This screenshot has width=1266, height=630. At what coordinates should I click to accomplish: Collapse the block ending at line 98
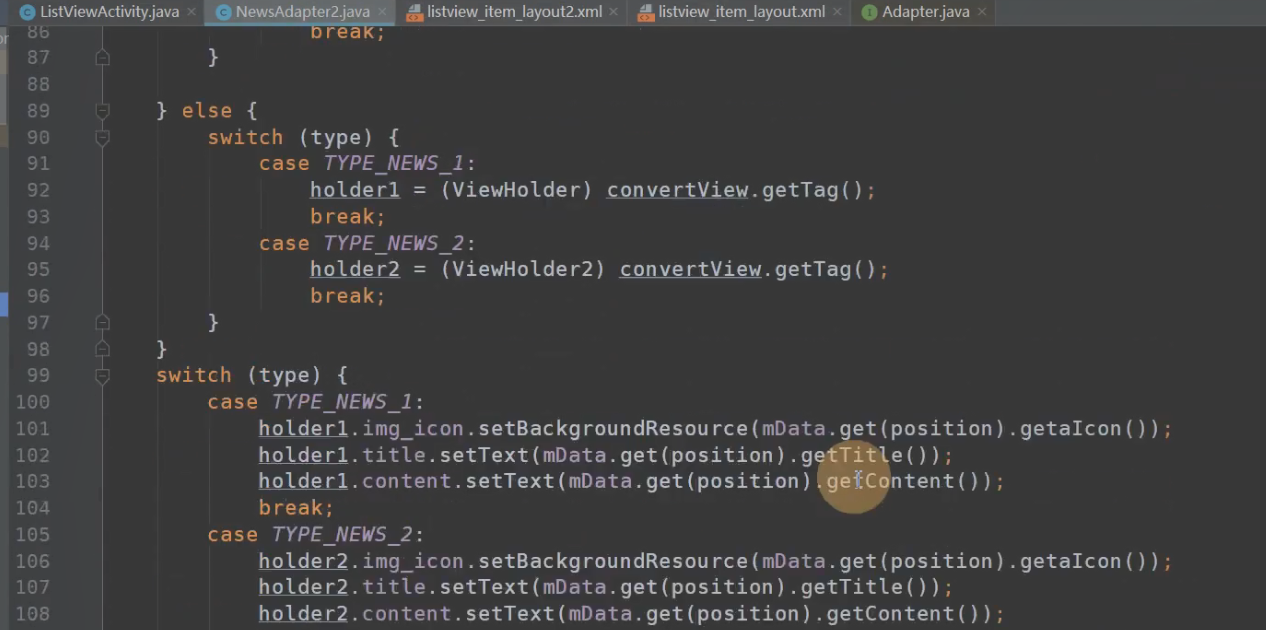click(102, 348)
